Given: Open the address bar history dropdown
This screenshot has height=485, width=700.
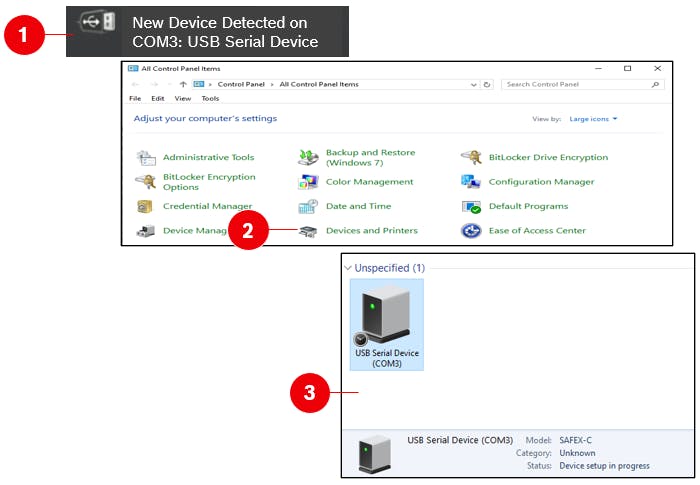Looking at the screenshot, I should coord(475,85).
